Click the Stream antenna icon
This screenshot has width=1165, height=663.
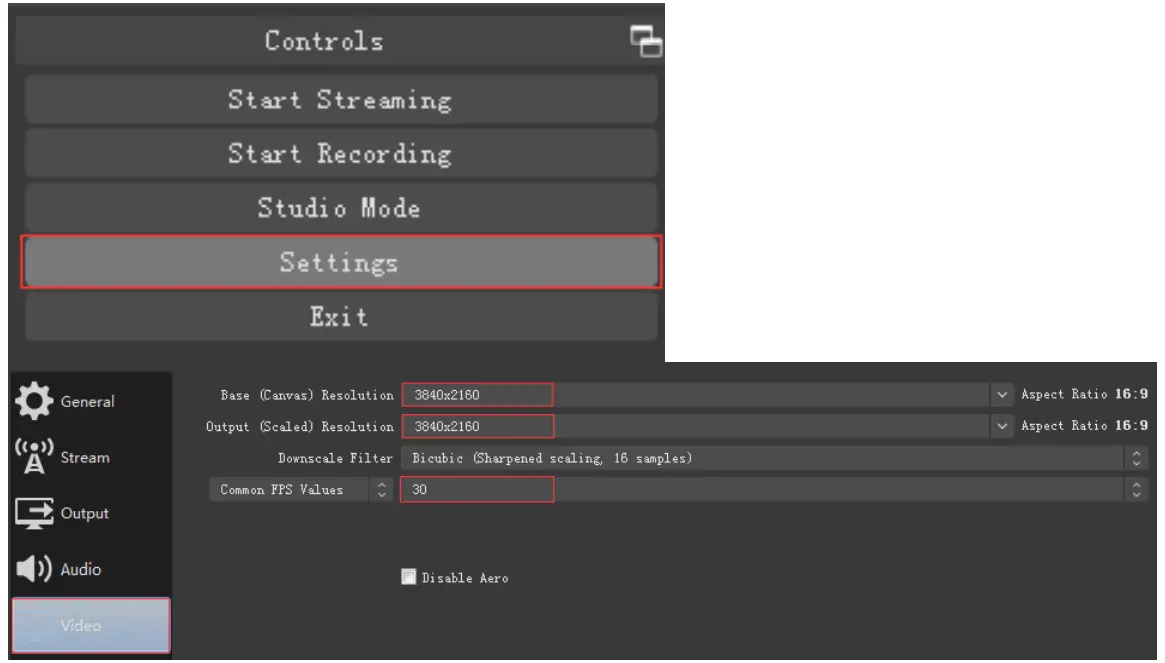click(34, 456)
